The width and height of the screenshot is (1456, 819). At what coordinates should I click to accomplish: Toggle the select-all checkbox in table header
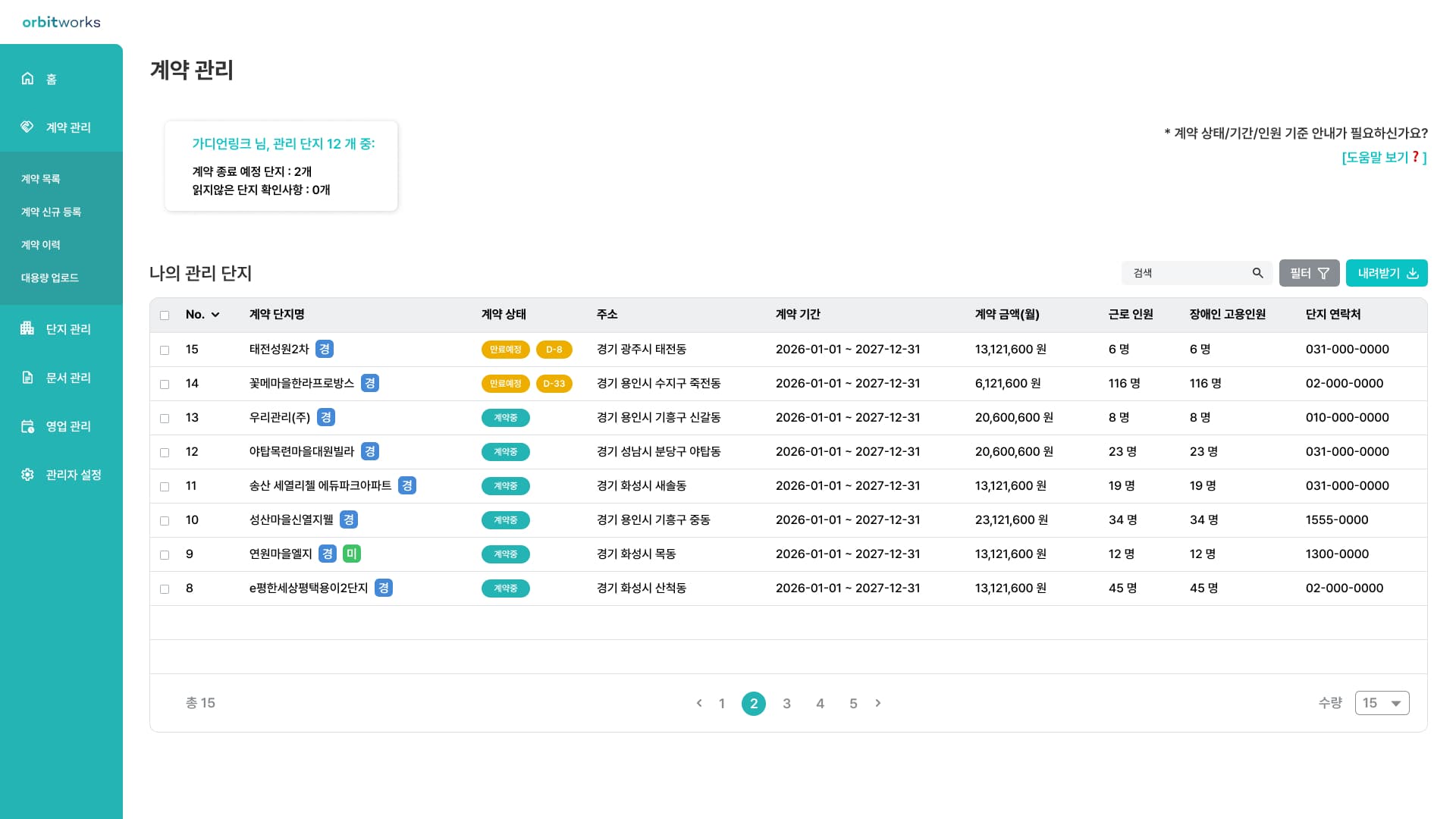[165, 315]
